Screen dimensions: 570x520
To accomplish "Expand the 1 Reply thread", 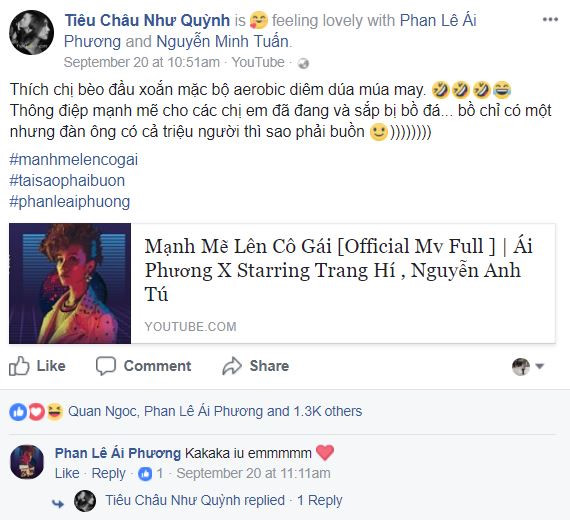I will pos(320,500).
